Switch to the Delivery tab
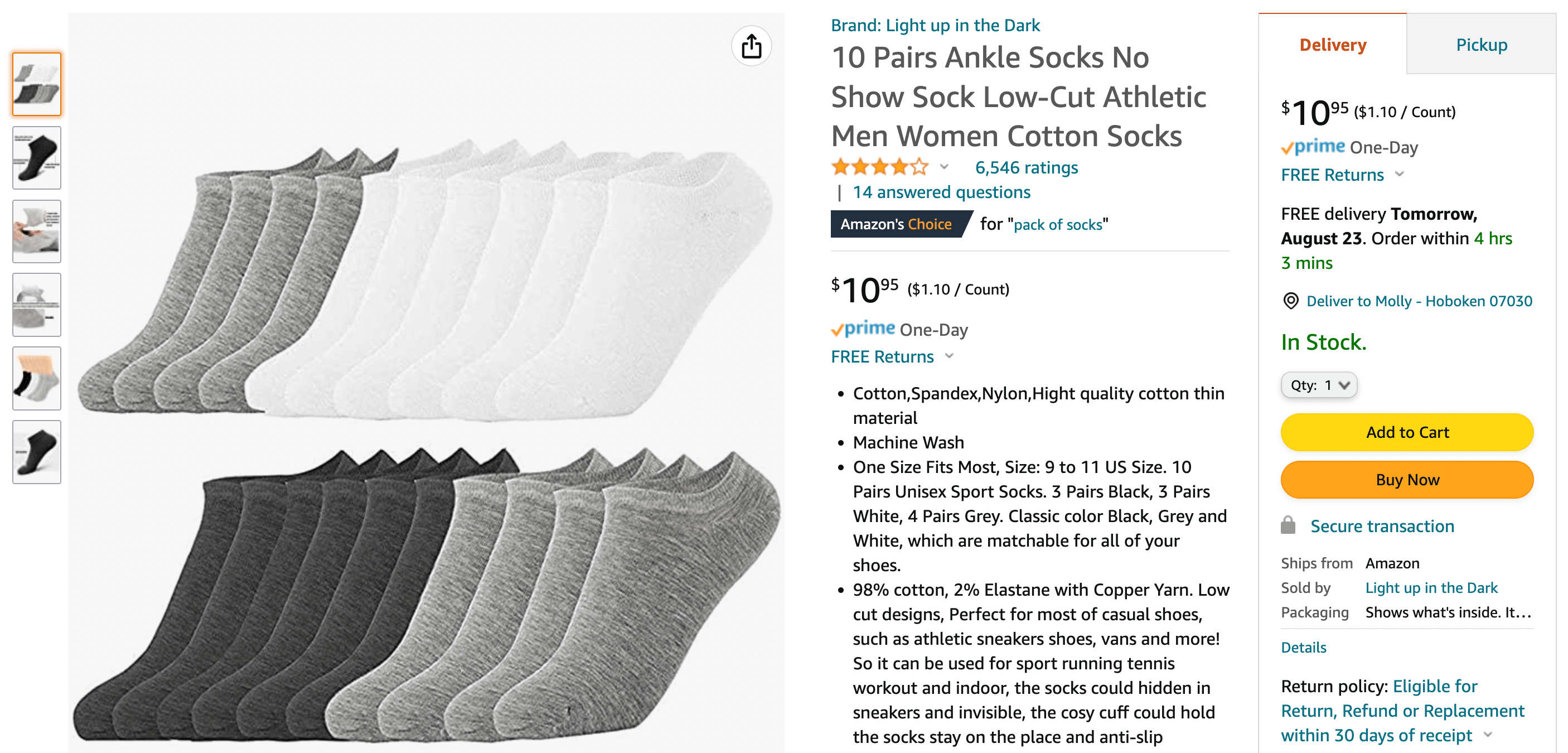The width and height of the screenshot is (1568, 753). 1333,44
